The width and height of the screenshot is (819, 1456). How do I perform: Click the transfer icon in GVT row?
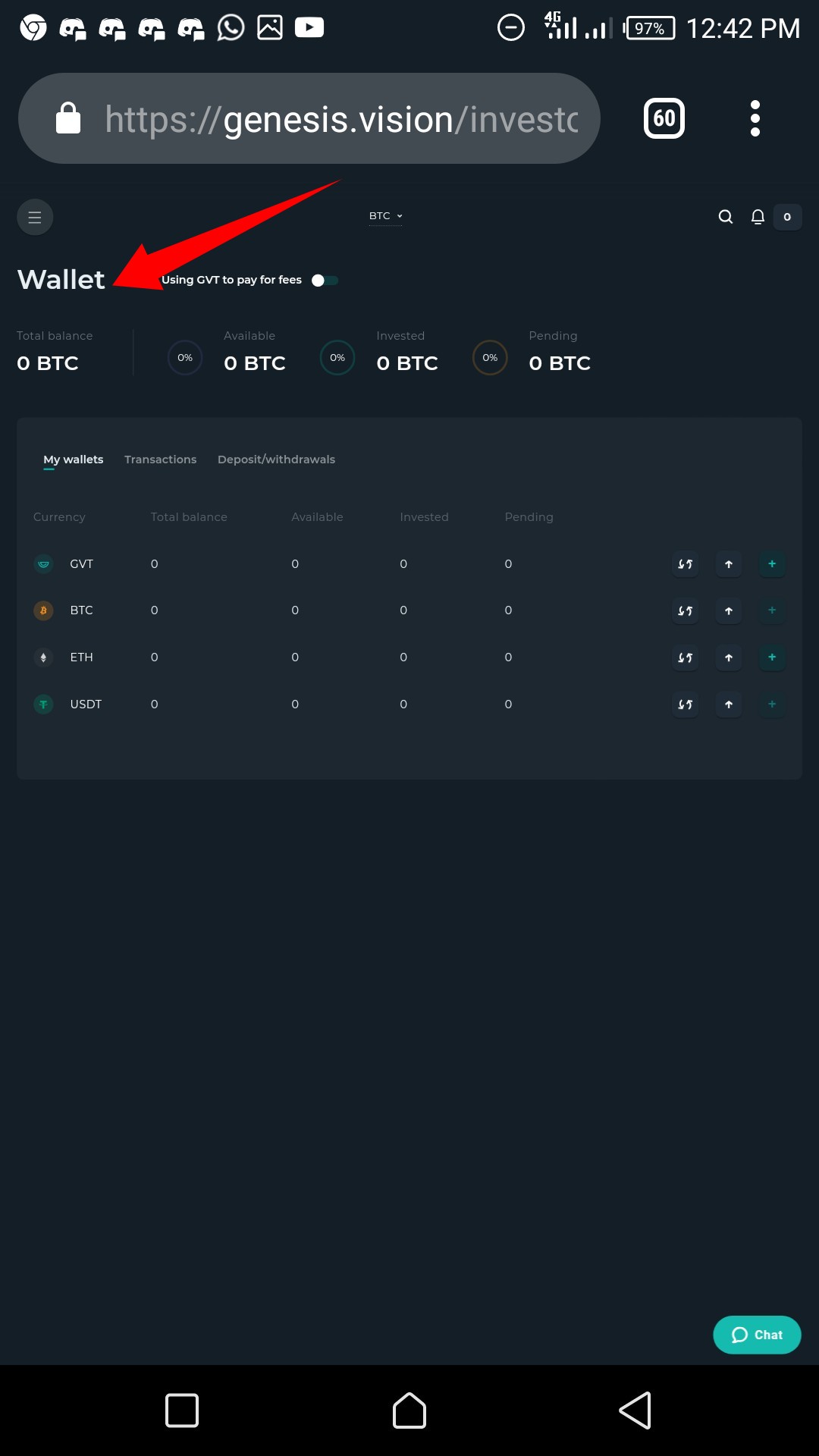(x=686, y=564)
